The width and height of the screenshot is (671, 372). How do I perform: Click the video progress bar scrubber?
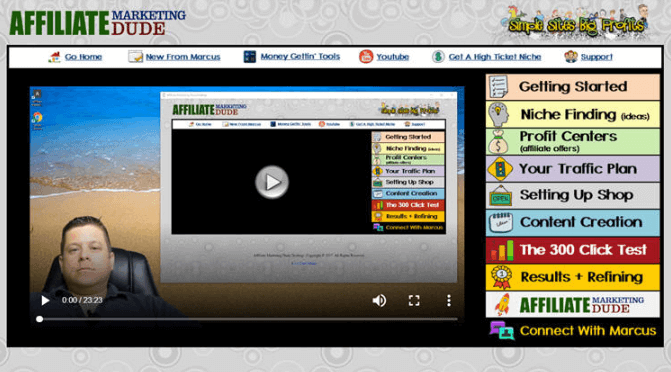tap(39, 319)
